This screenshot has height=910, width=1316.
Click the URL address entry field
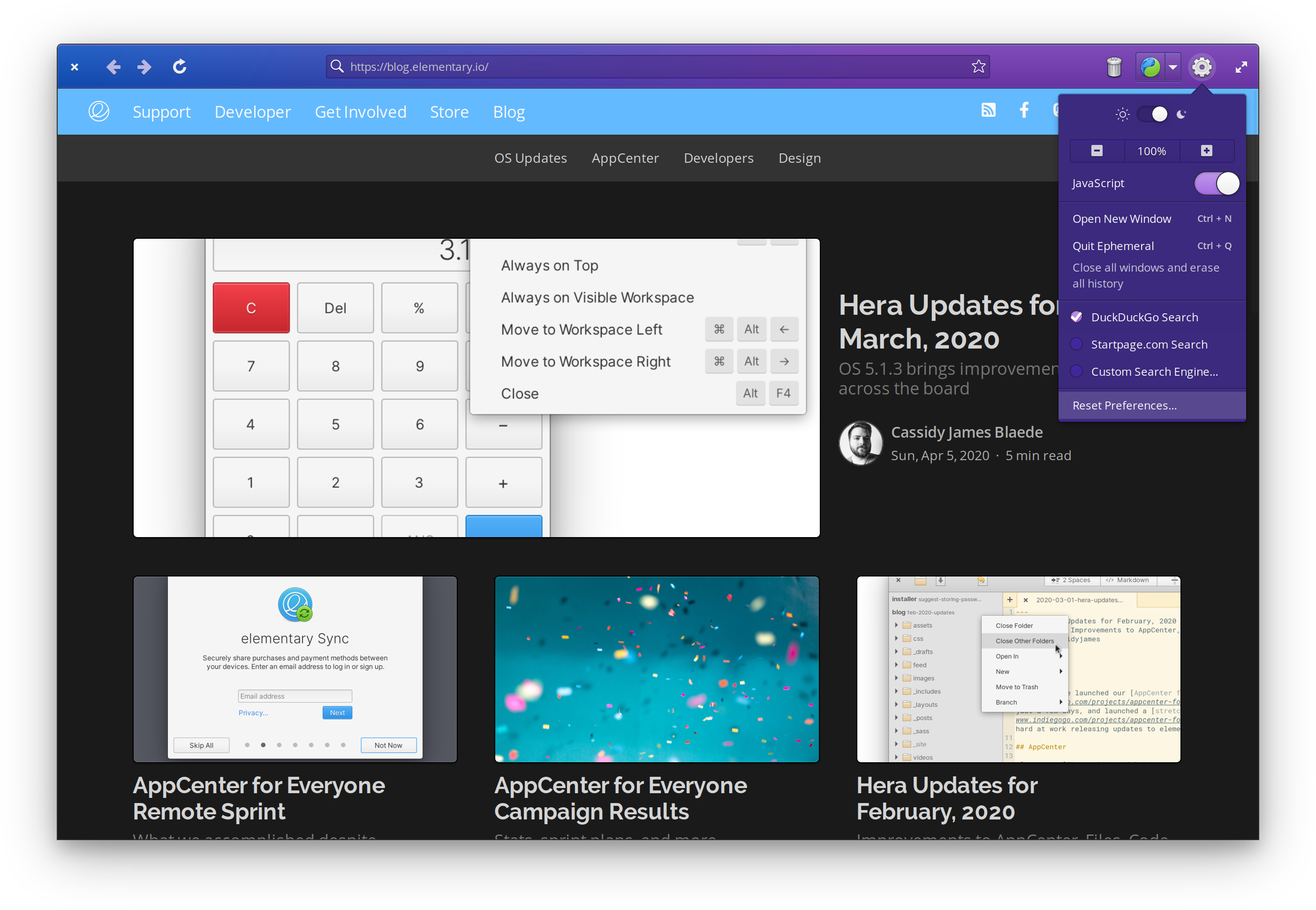tap(650, 67)
